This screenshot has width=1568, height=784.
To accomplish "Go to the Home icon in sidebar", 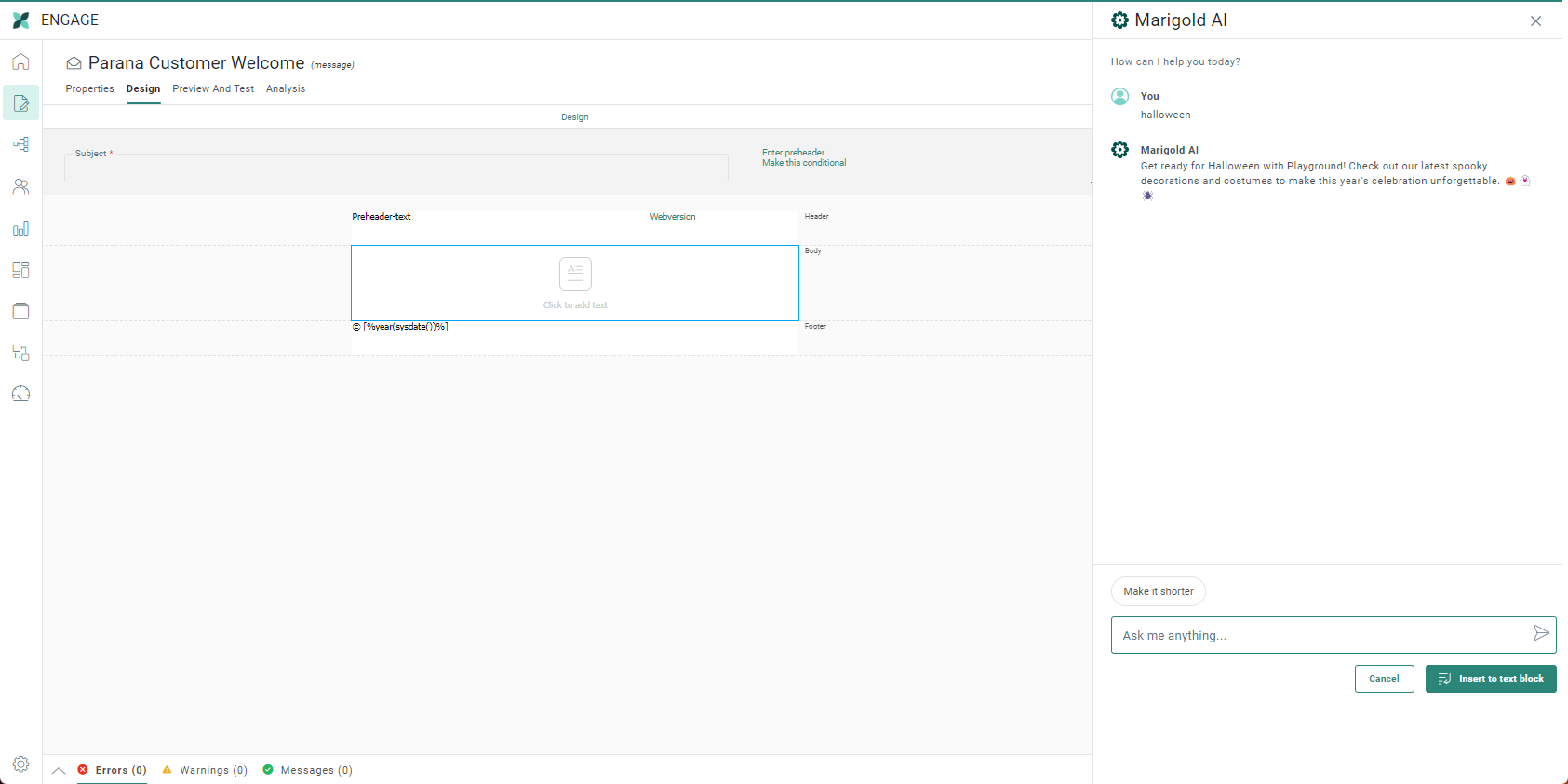I will click(x=20, y=62).
